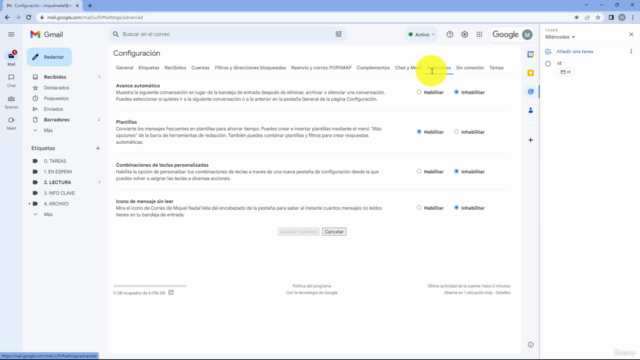This screenshot has width=640, height=360.
Task: Click the Cancelar button
Action: pos(334,232)
